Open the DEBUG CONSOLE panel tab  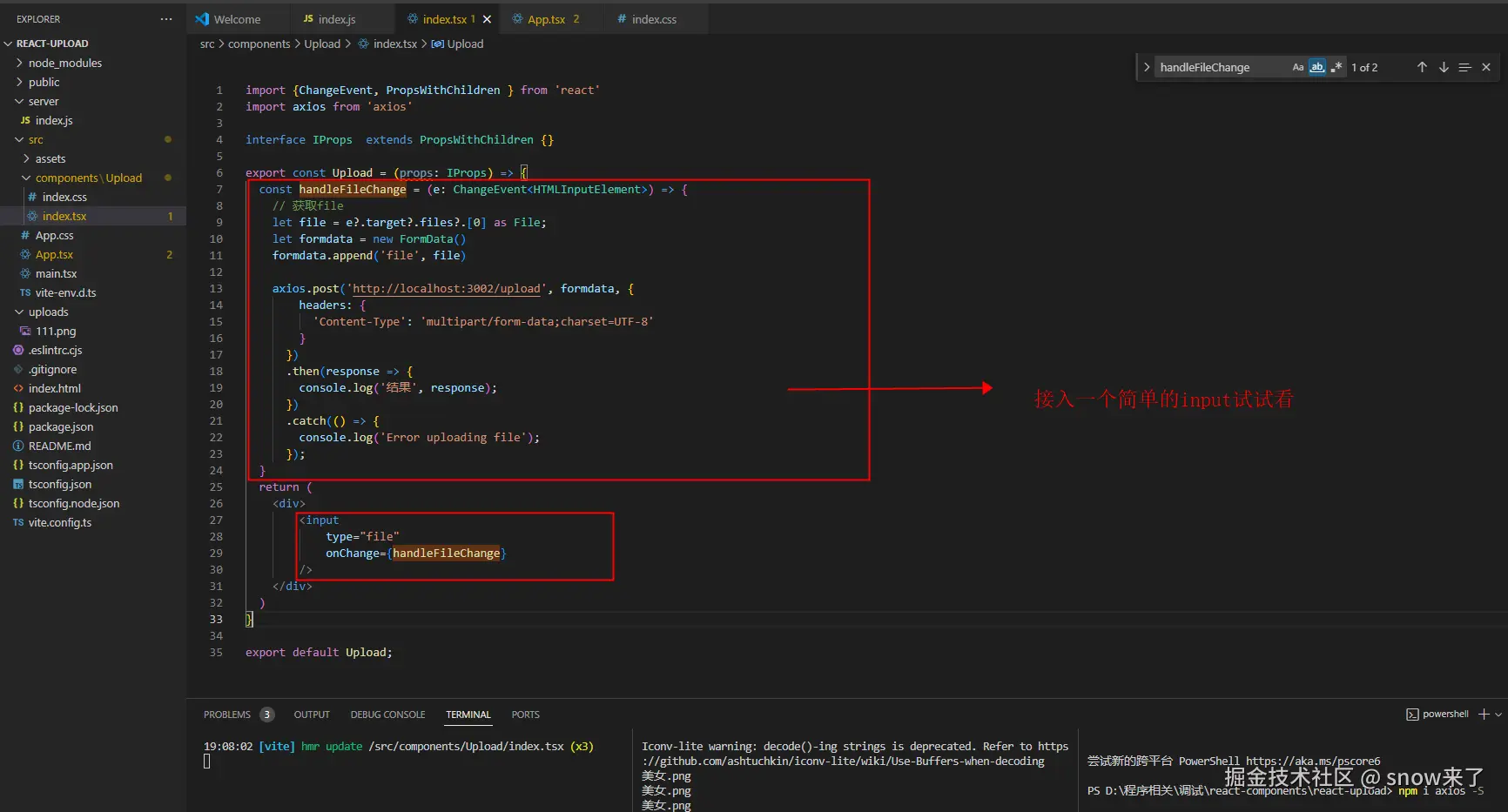(x=387, y=715)
